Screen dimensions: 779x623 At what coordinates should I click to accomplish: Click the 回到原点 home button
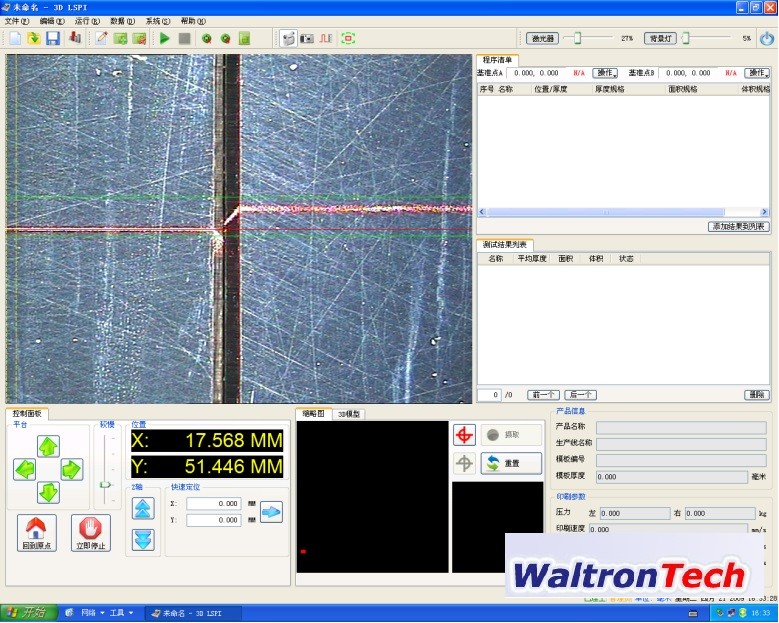point(36,533)
